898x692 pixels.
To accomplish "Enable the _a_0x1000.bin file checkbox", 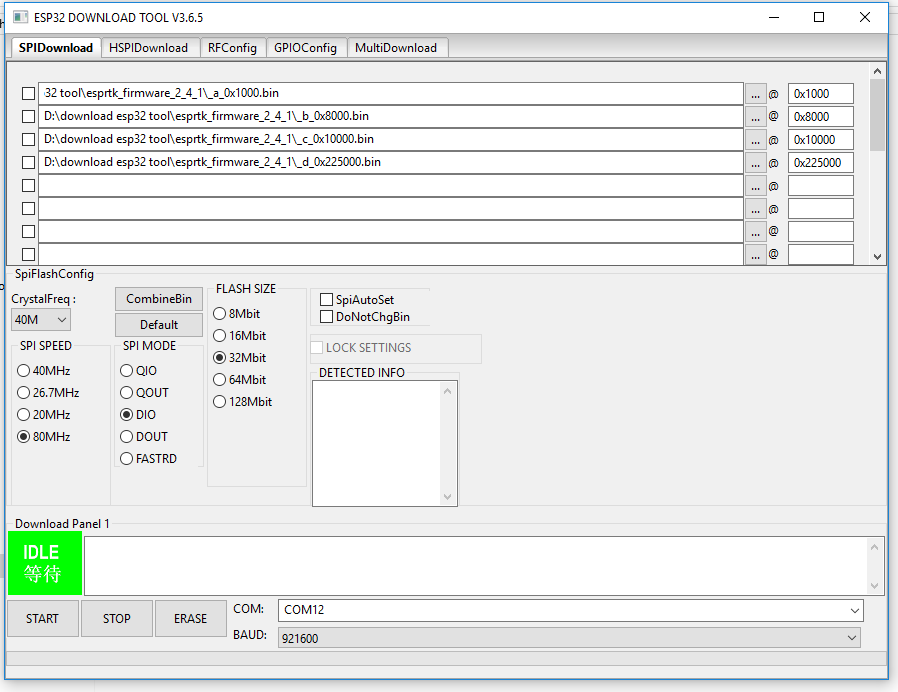I will click(28, 93).
